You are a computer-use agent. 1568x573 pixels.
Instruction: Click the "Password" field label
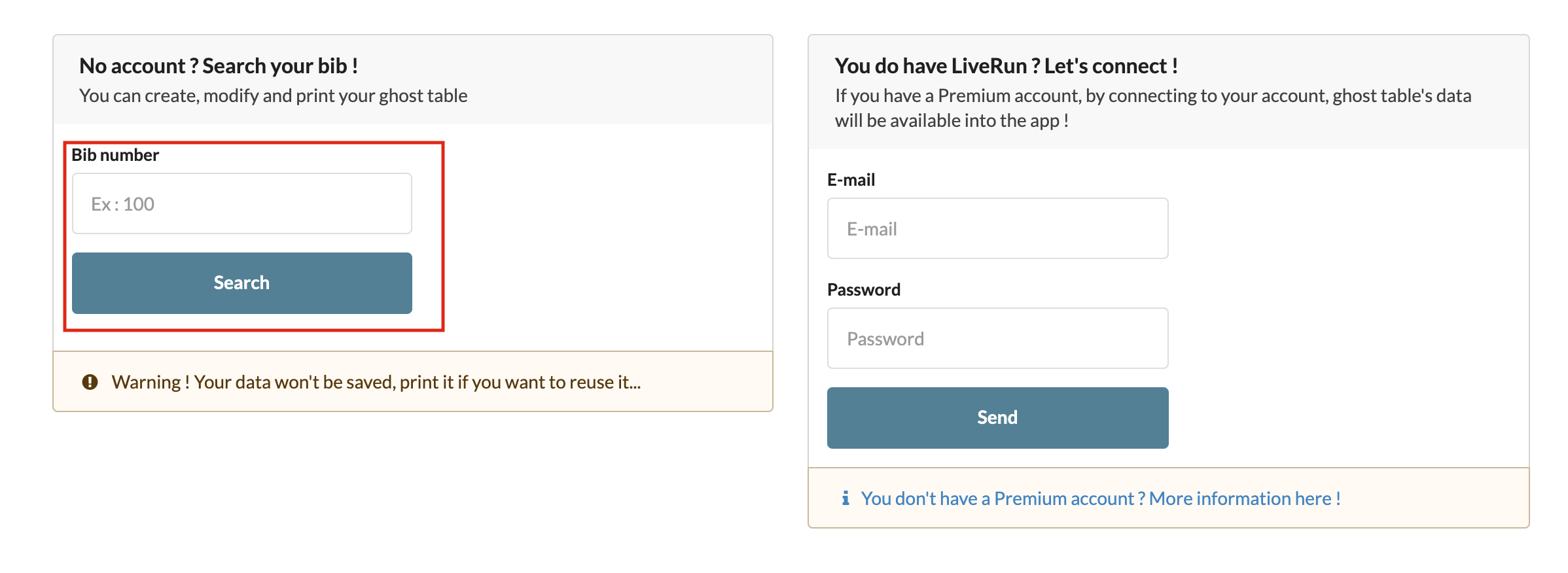[864, 290]
